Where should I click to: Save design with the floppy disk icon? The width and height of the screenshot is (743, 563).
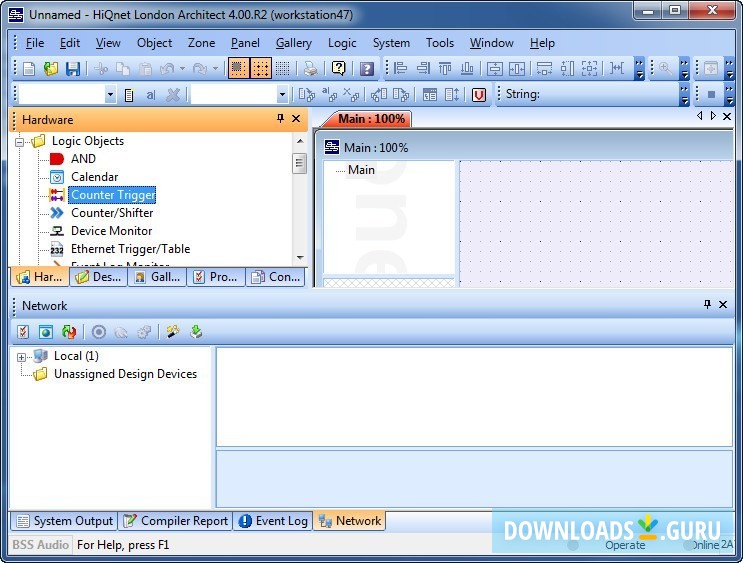coord(72,69)
